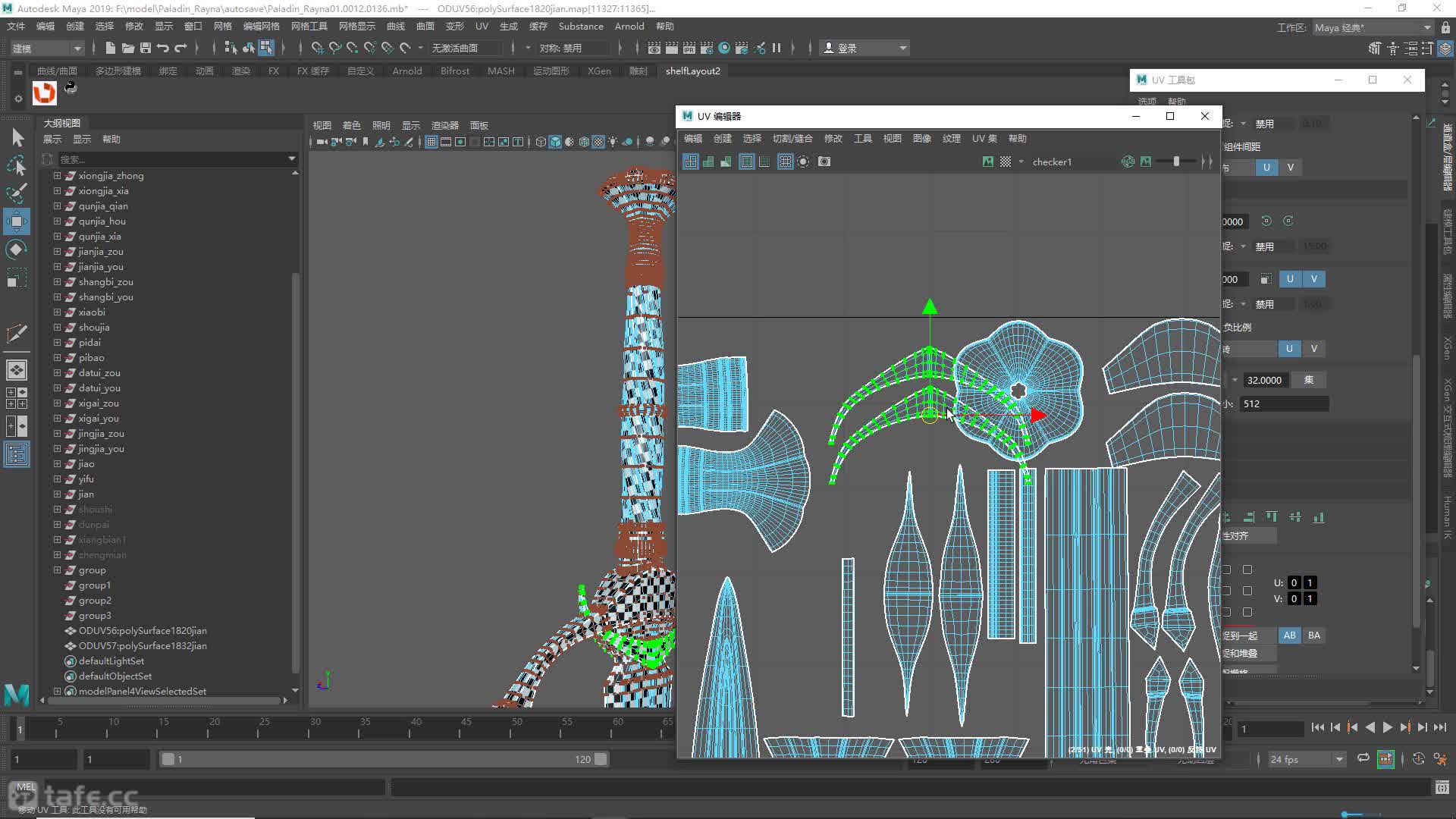Open the 24 fps frame rate dropdown
The height and width of the screenshot is (819, 1456).
(1307, 759)
